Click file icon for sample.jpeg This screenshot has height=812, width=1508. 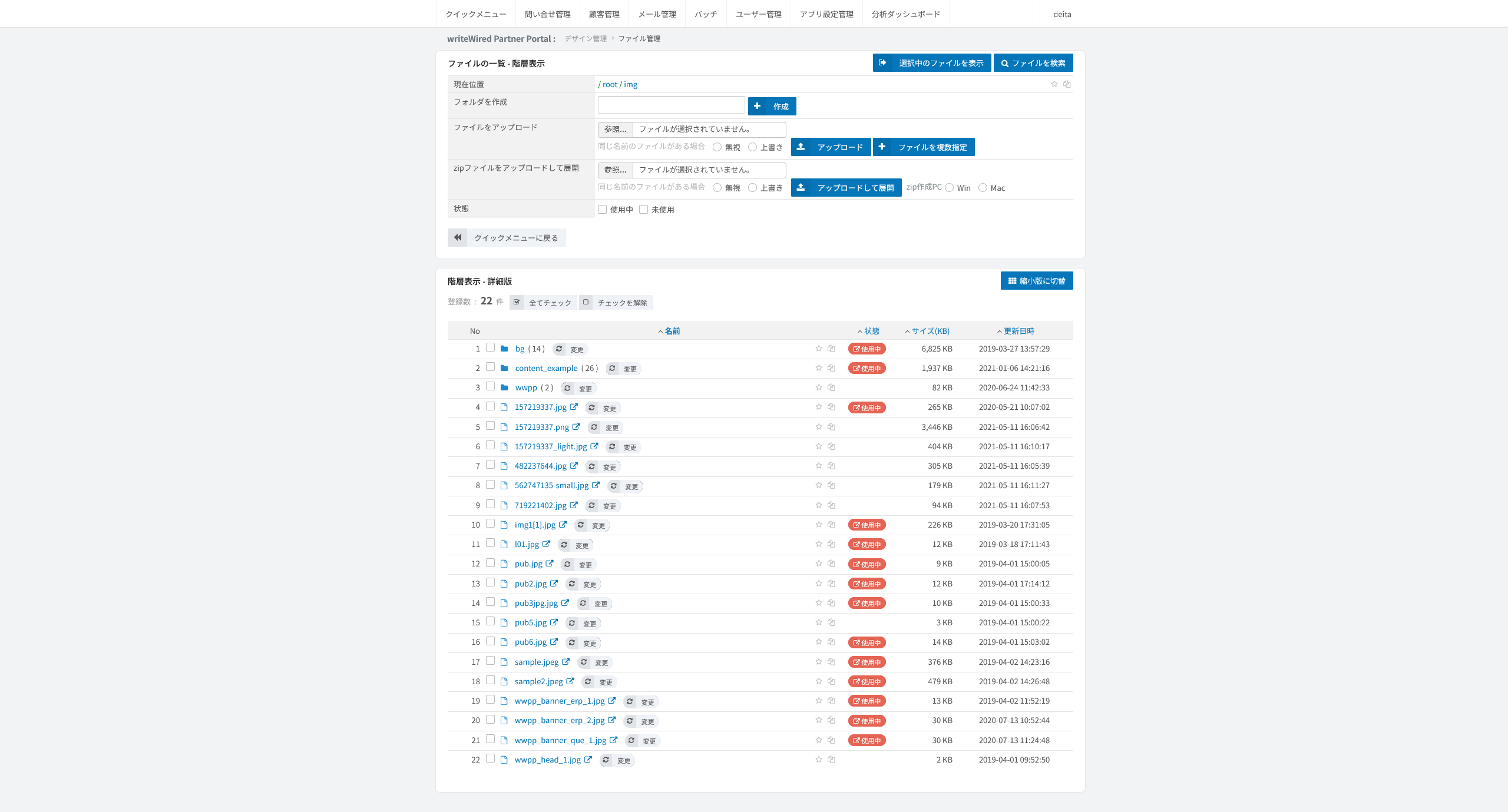[x=504, y=662]
